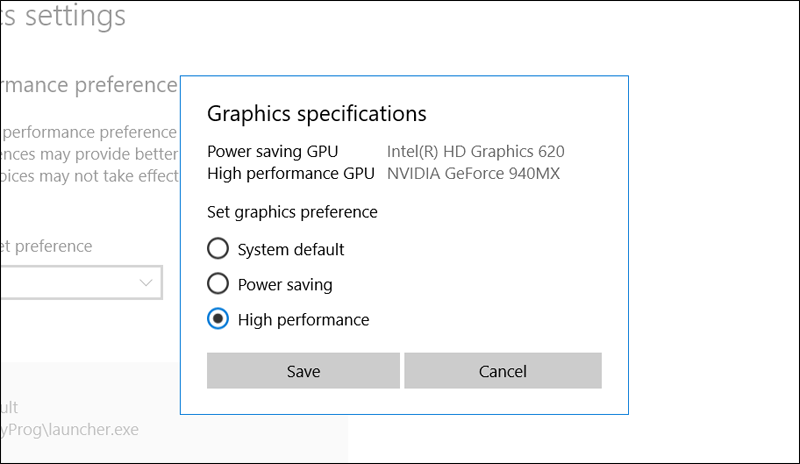
Task: Select the launcher.exe app entry
Action: [x=70, y=429]
